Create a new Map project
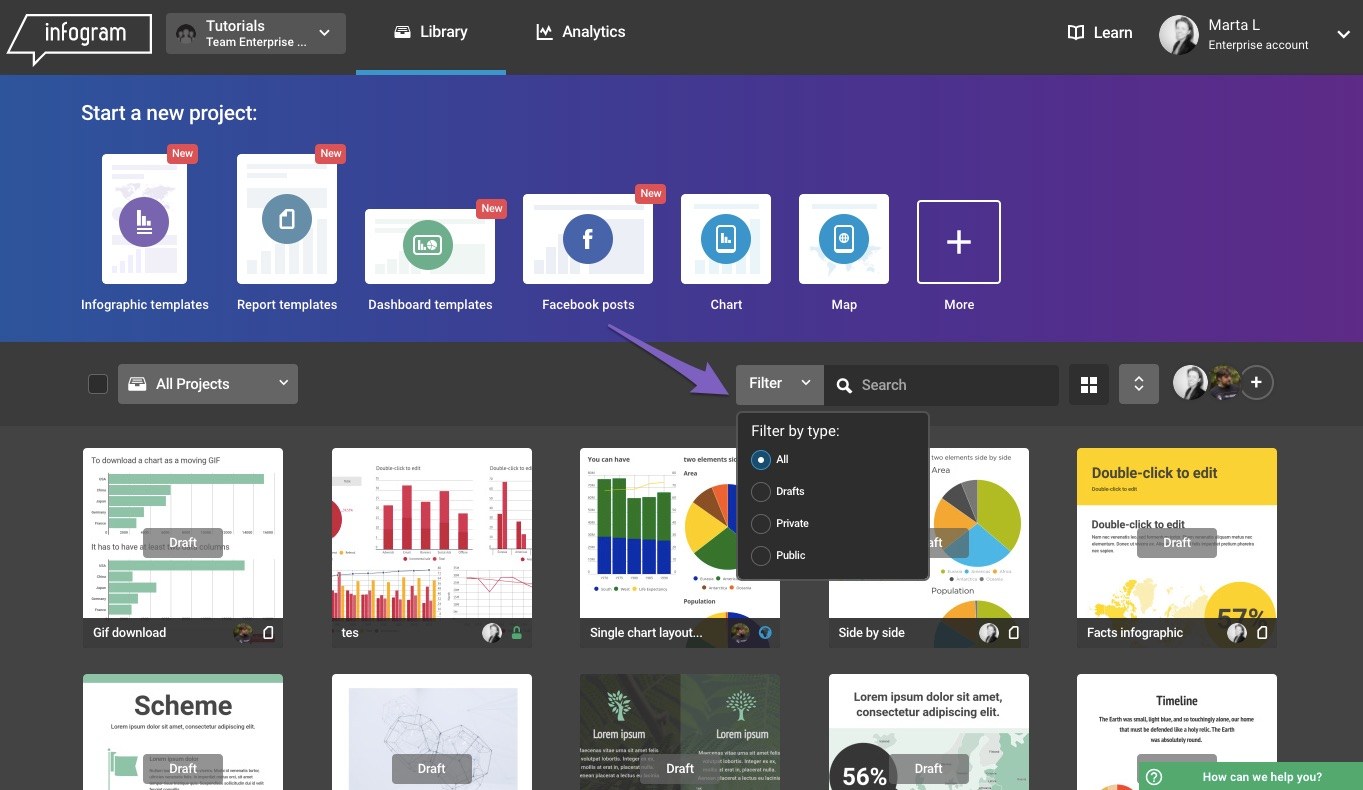Screen dimensions: 1363x790 pos(844,240)
